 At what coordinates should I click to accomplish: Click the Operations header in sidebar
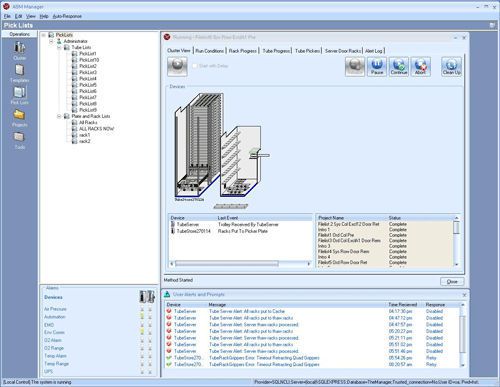click(x=19, y=34)
